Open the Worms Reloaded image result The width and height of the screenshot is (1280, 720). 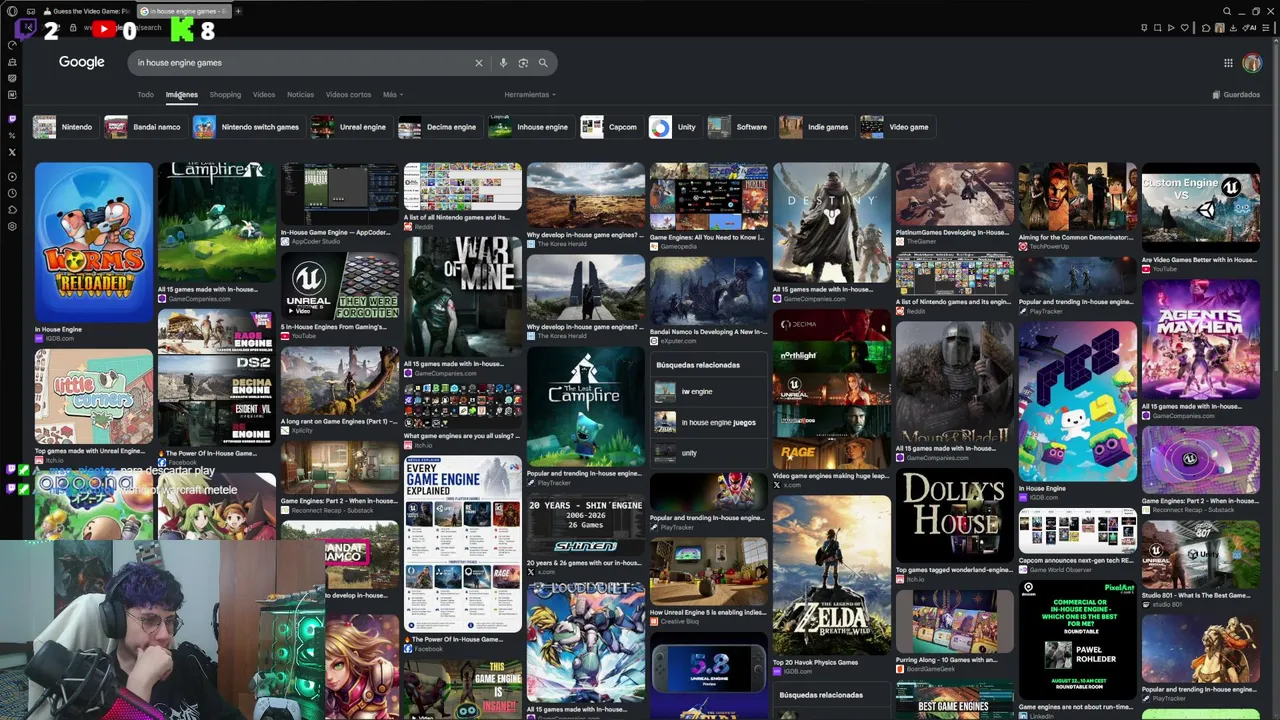94,242
